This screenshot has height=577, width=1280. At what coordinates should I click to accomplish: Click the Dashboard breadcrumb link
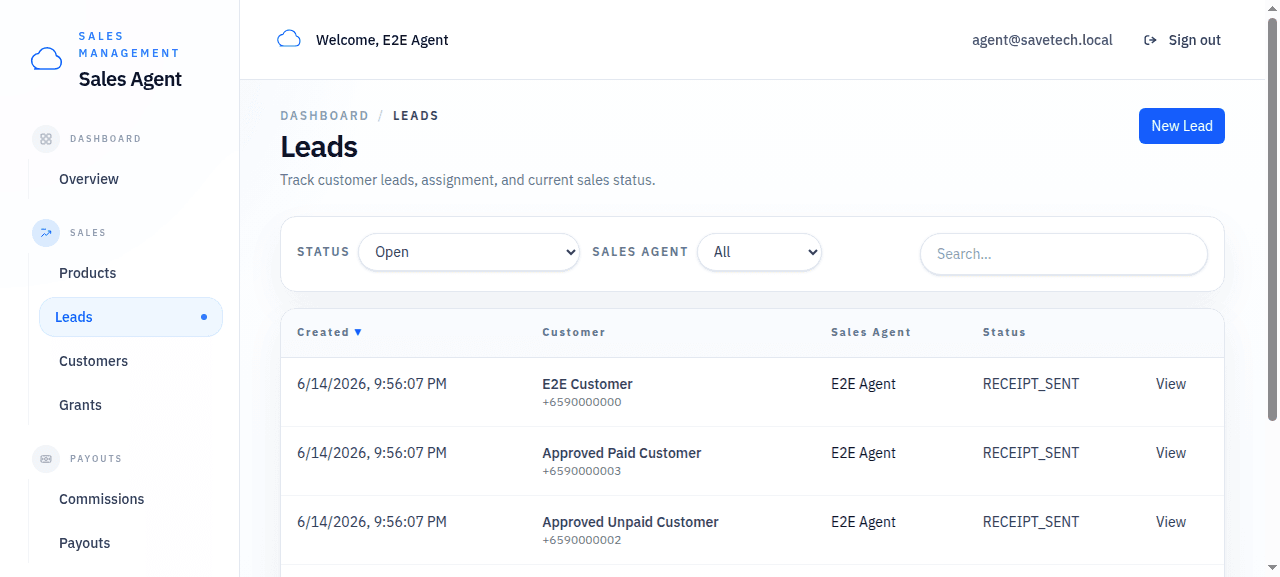(x=325, y=116)
